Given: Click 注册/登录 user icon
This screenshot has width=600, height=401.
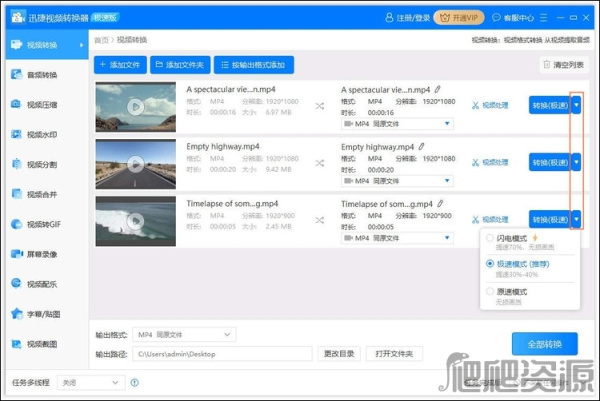Looking at the screenshot, I should 389,18.
